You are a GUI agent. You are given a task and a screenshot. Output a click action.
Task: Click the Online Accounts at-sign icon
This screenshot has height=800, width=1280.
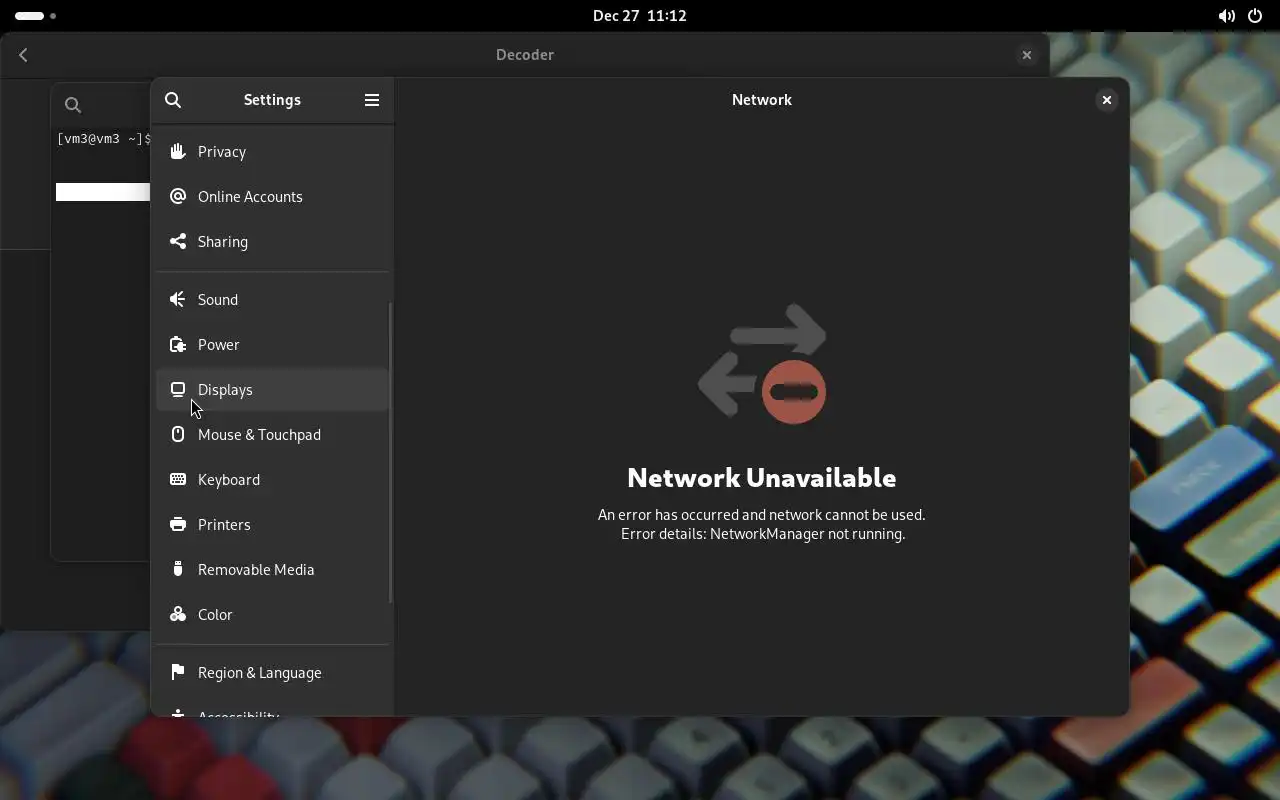point(178,196)
